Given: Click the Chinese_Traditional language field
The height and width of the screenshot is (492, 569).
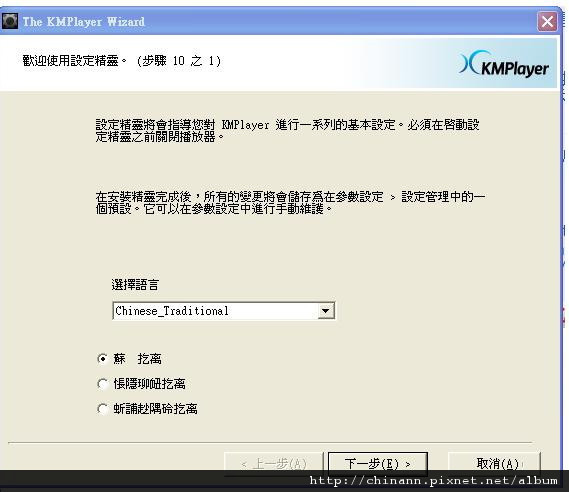Looking at the screenshot, I should pyautogui.click(x=224, y=311).
